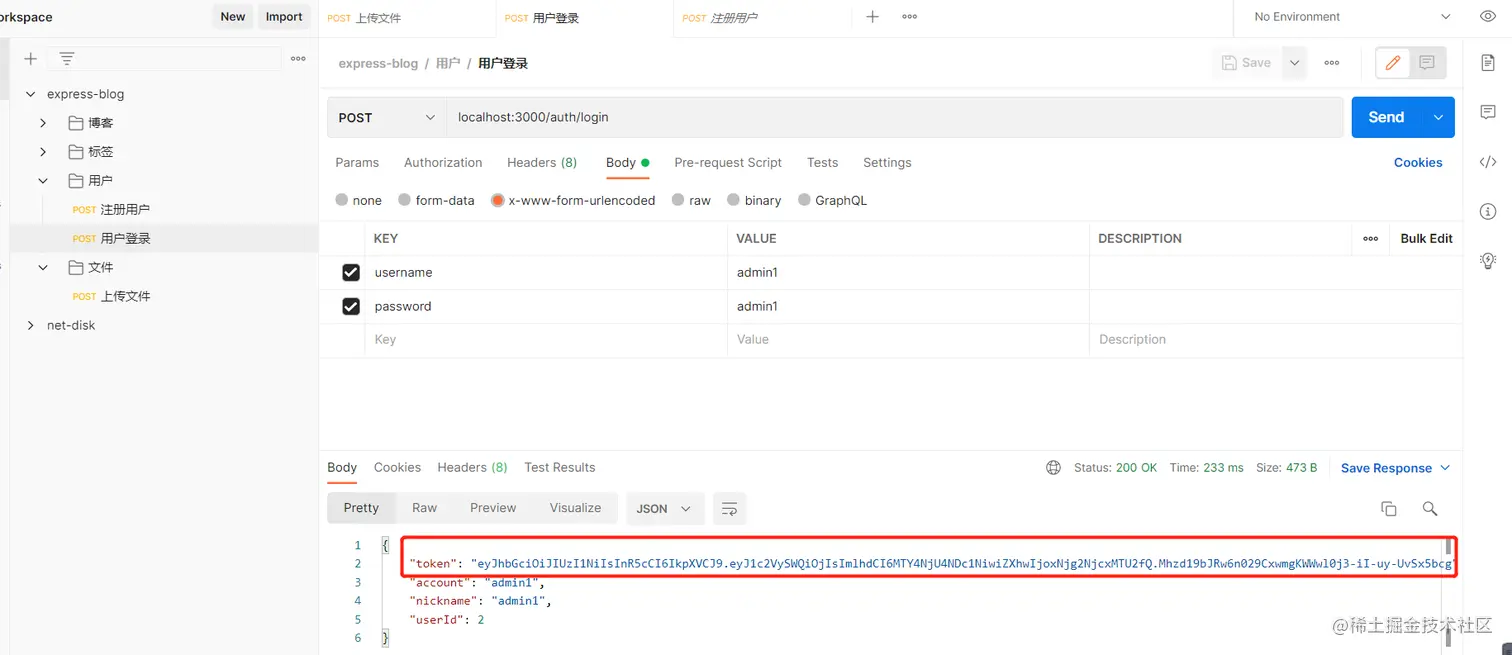1512x655 pixels.
Task: Open comments icon in right sidebar
Action: 1488,112
